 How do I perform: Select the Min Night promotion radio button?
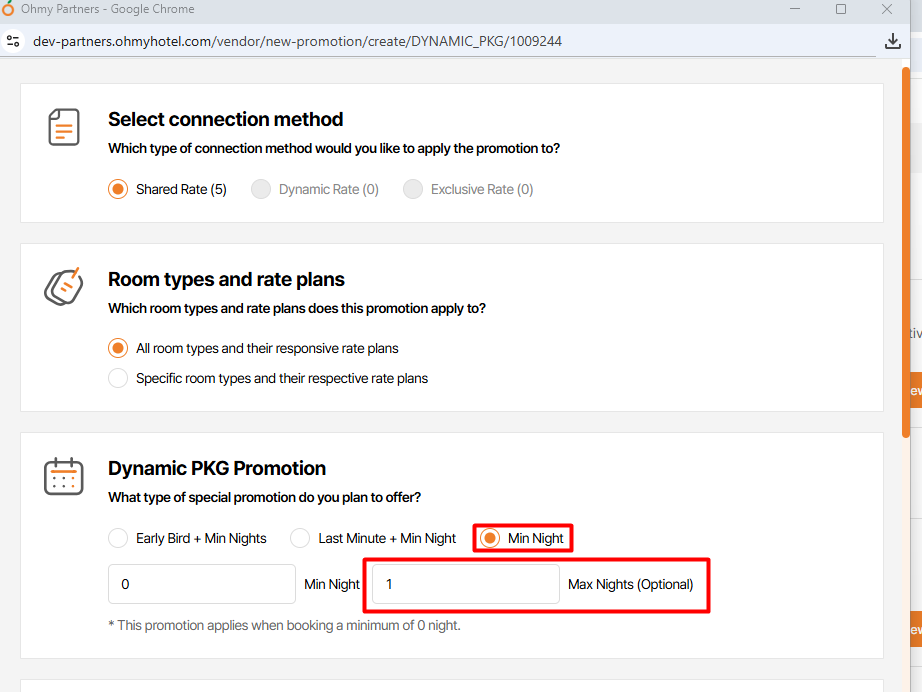(490, 538)
